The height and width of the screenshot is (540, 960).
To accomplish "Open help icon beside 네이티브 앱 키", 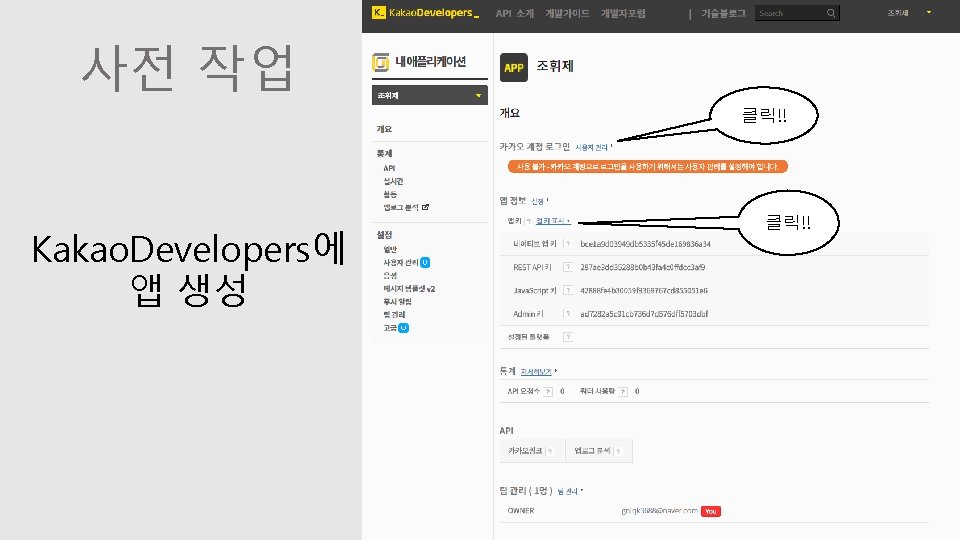I will [x=568, y=244].
